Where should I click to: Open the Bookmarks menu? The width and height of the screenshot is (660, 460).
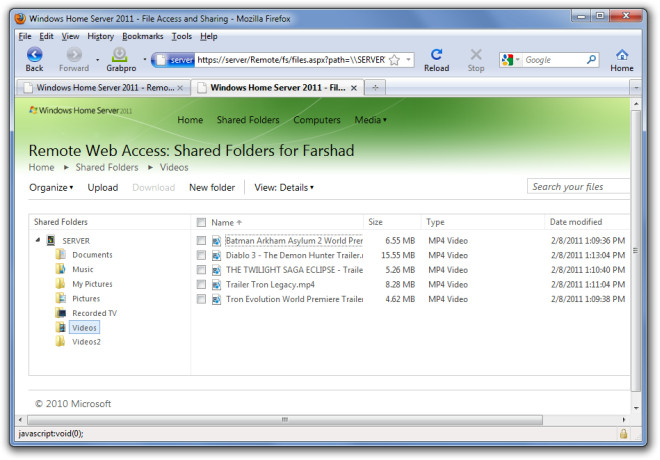click(143, 36)
